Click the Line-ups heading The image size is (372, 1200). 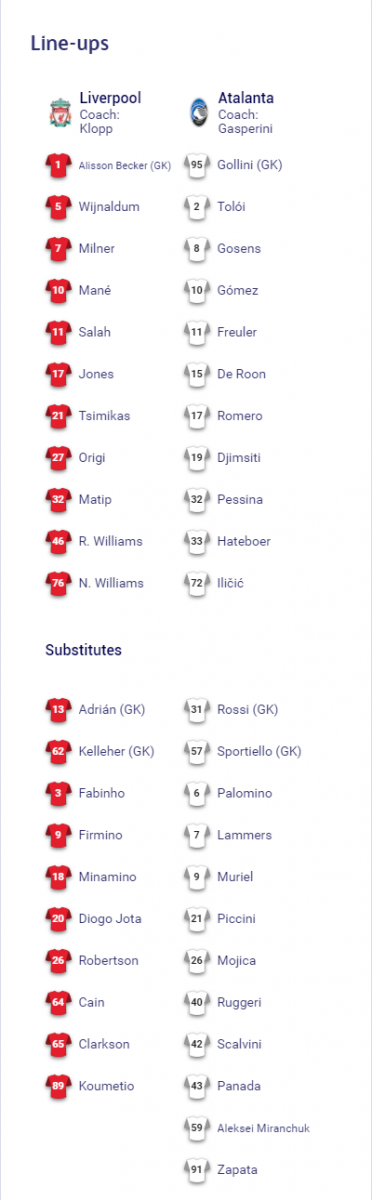[70, 43]
